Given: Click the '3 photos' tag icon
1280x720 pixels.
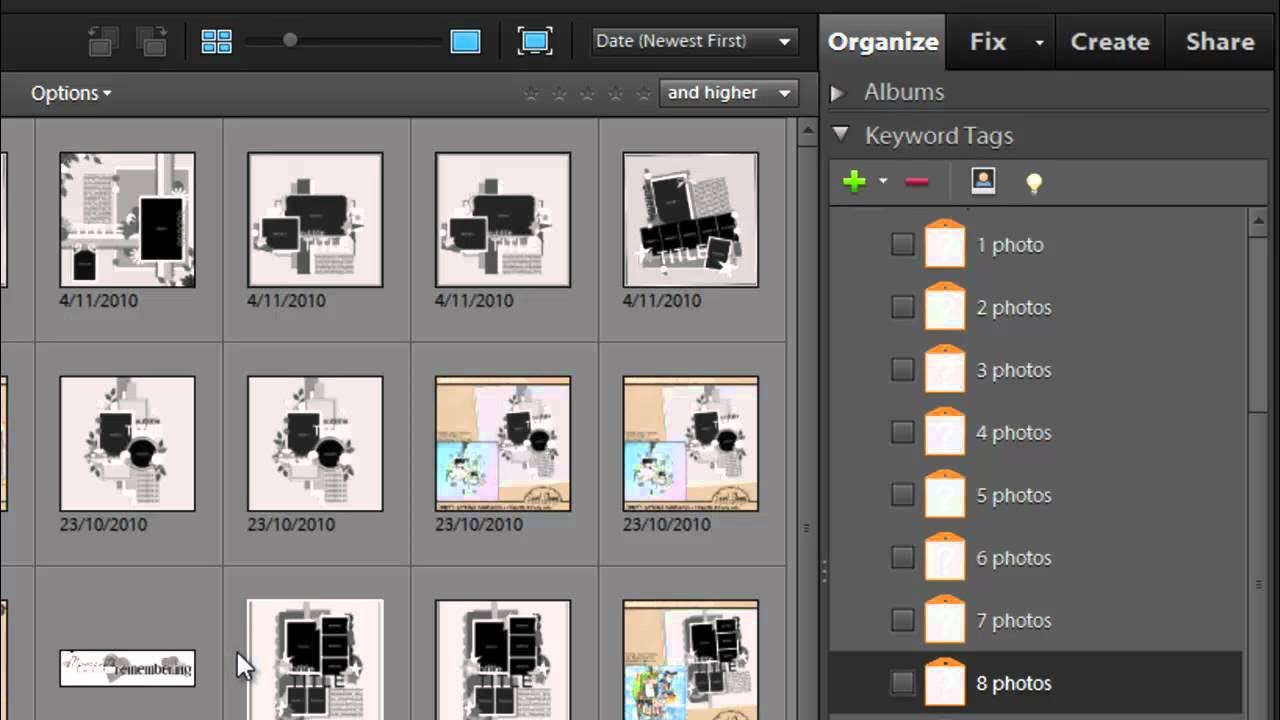Looking at the screenshot, I should [x=944, y=370].
